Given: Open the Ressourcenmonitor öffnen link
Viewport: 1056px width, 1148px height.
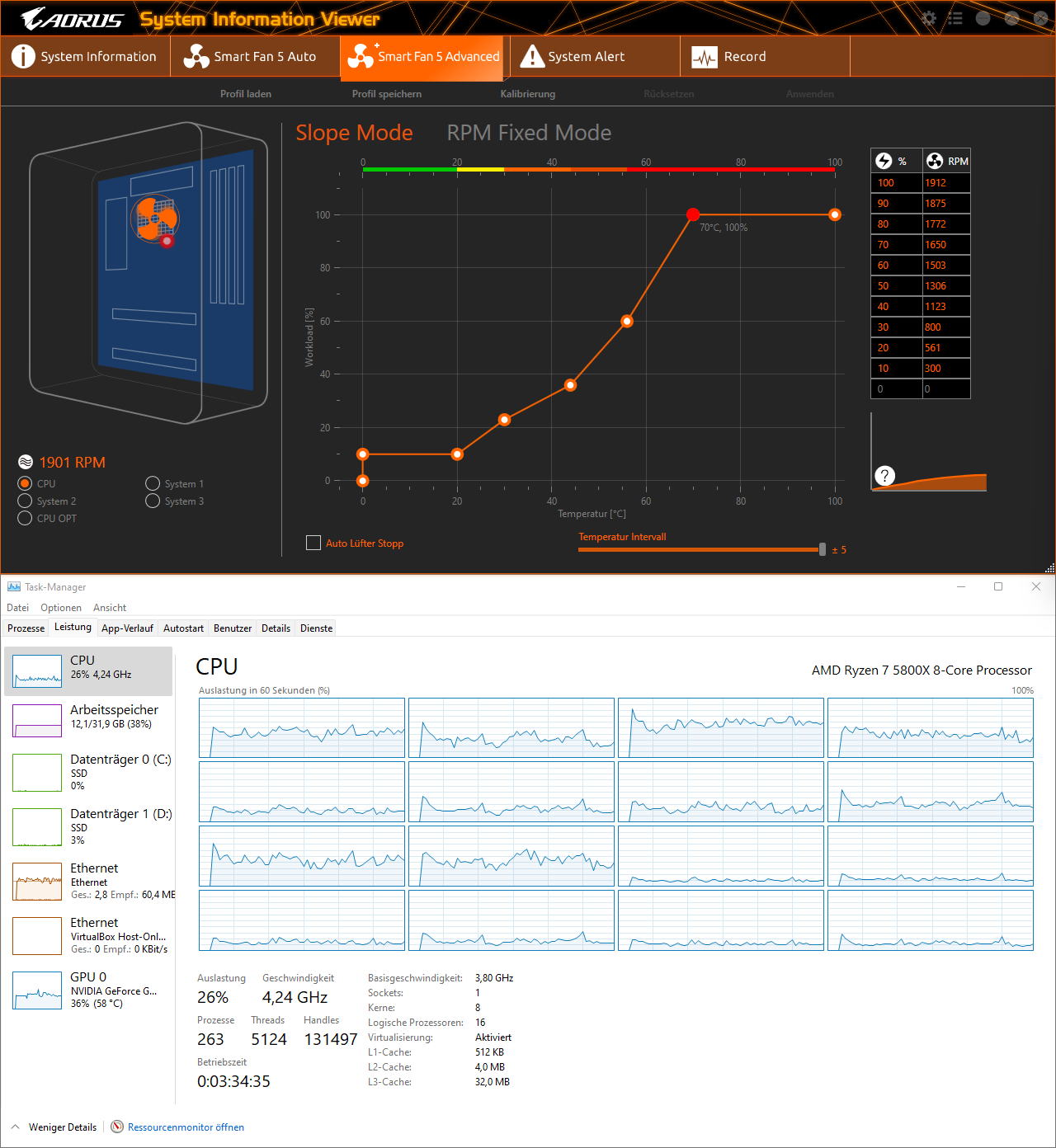Looking at the screenshot, I should tap(186, 1127).
